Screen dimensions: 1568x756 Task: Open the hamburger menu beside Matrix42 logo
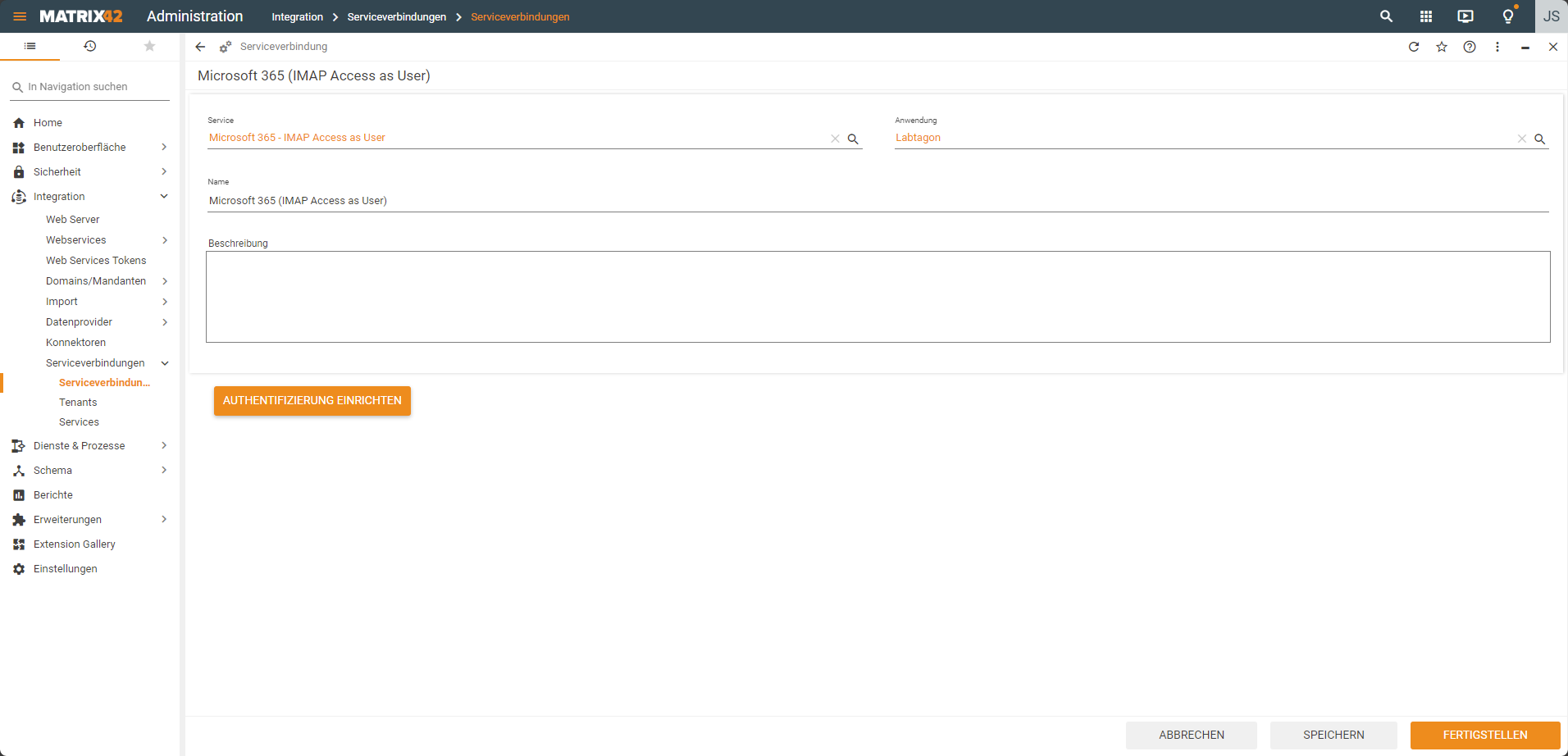(20, 16)
